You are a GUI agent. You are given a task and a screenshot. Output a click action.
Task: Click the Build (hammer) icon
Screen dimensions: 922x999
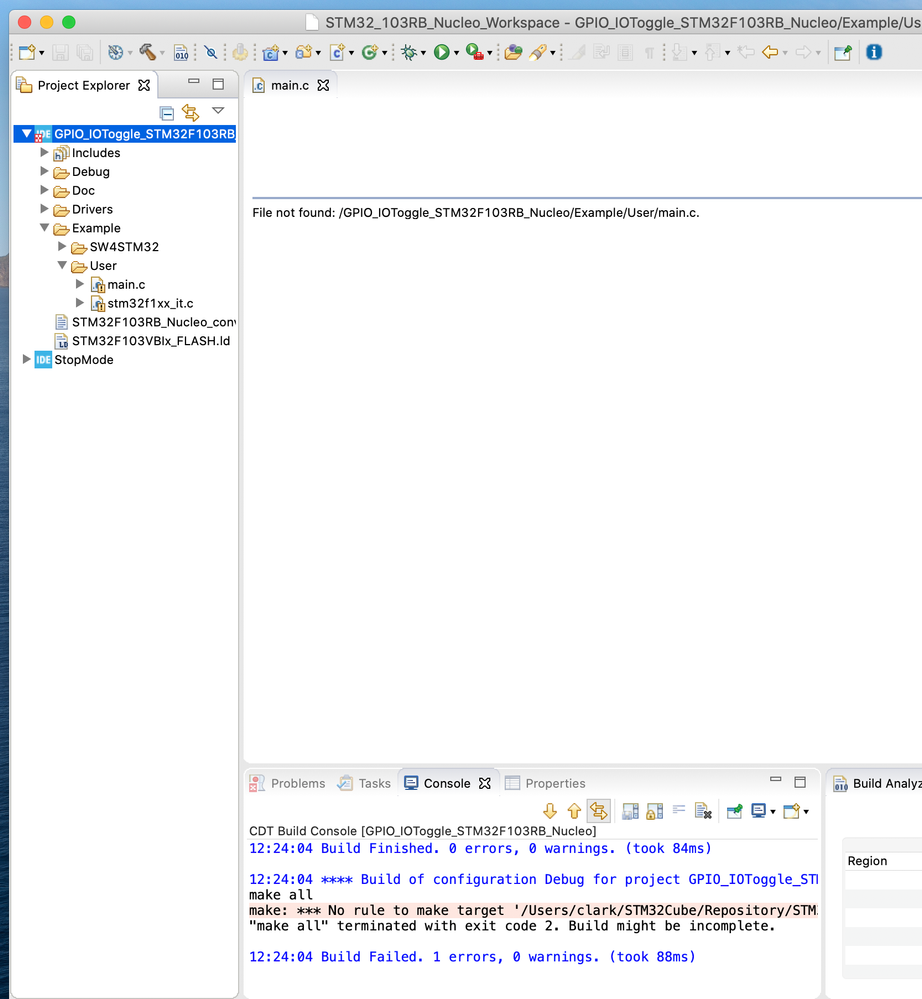click(147, 52)
